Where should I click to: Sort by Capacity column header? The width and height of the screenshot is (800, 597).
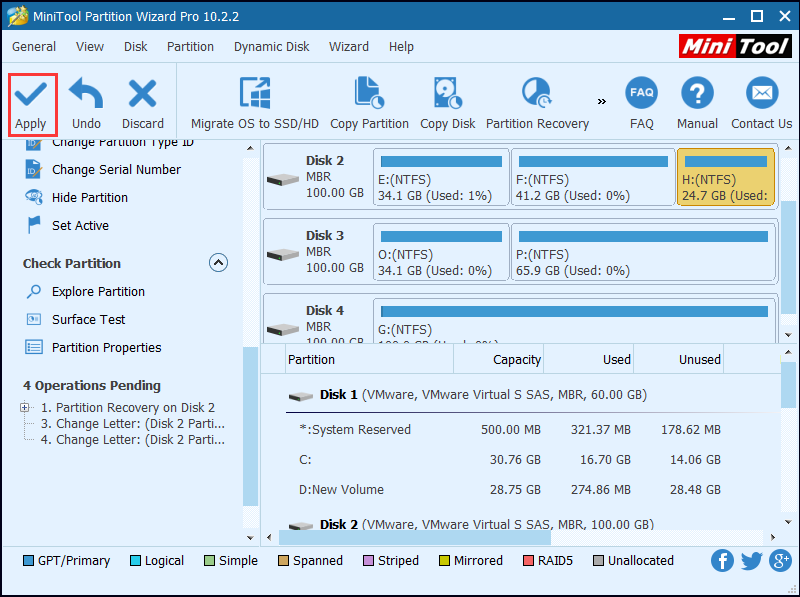point(498,359)
